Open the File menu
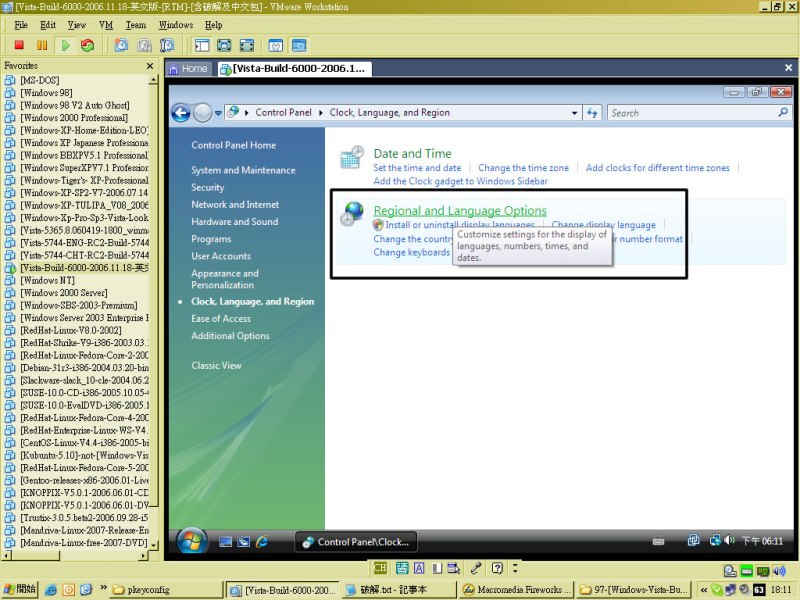The height and width of the screenshot is (600, 800). pos(21,25)
